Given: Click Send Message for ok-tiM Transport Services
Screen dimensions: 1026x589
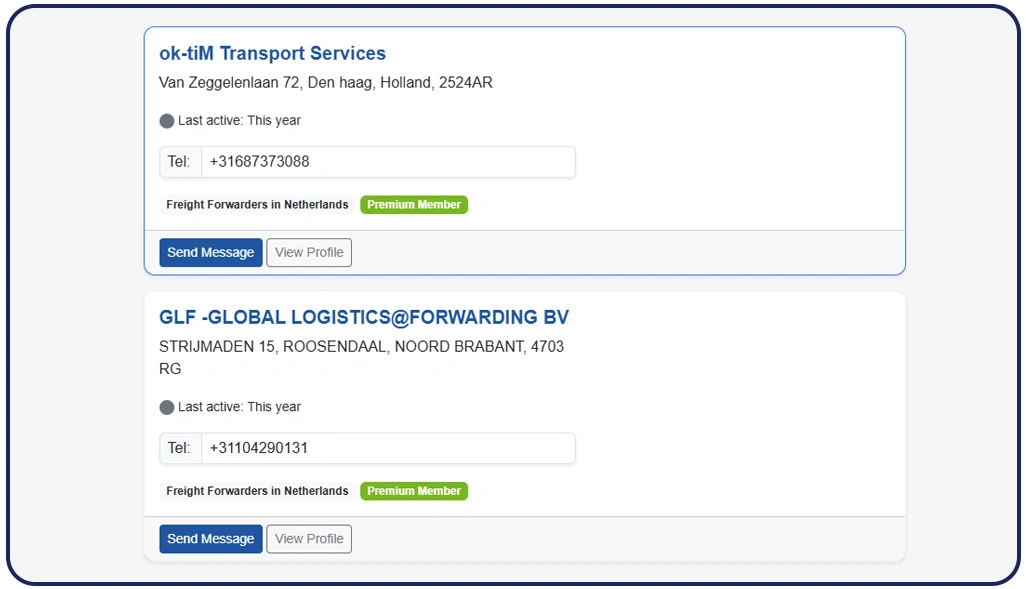Looking at the screenshot, I should (x=210, y=252).
